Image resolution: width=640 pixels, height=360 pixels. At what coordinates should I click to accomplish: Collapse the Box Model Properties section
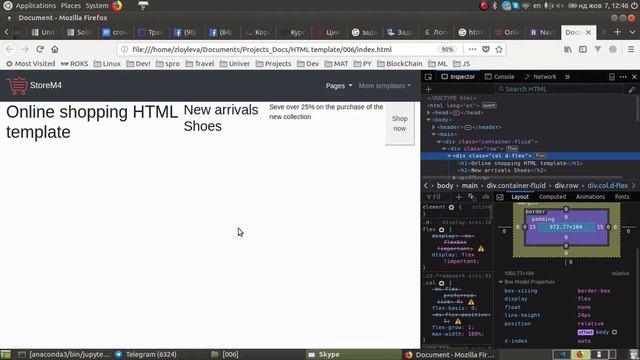pos(500,282)
